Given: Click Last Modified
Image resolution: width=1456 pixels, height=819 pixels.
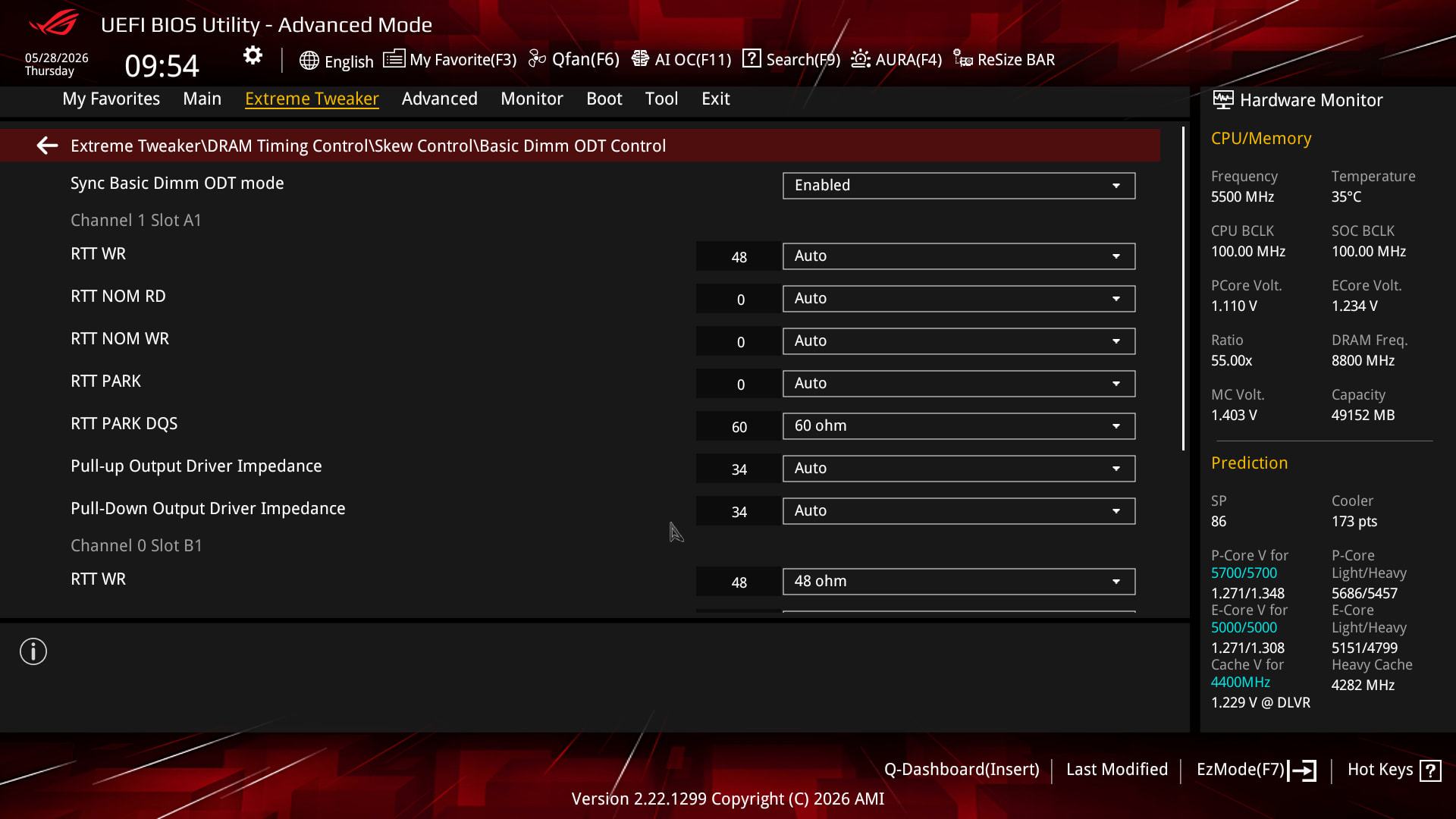Looking at the screenshot, I should coord(1117,770).
